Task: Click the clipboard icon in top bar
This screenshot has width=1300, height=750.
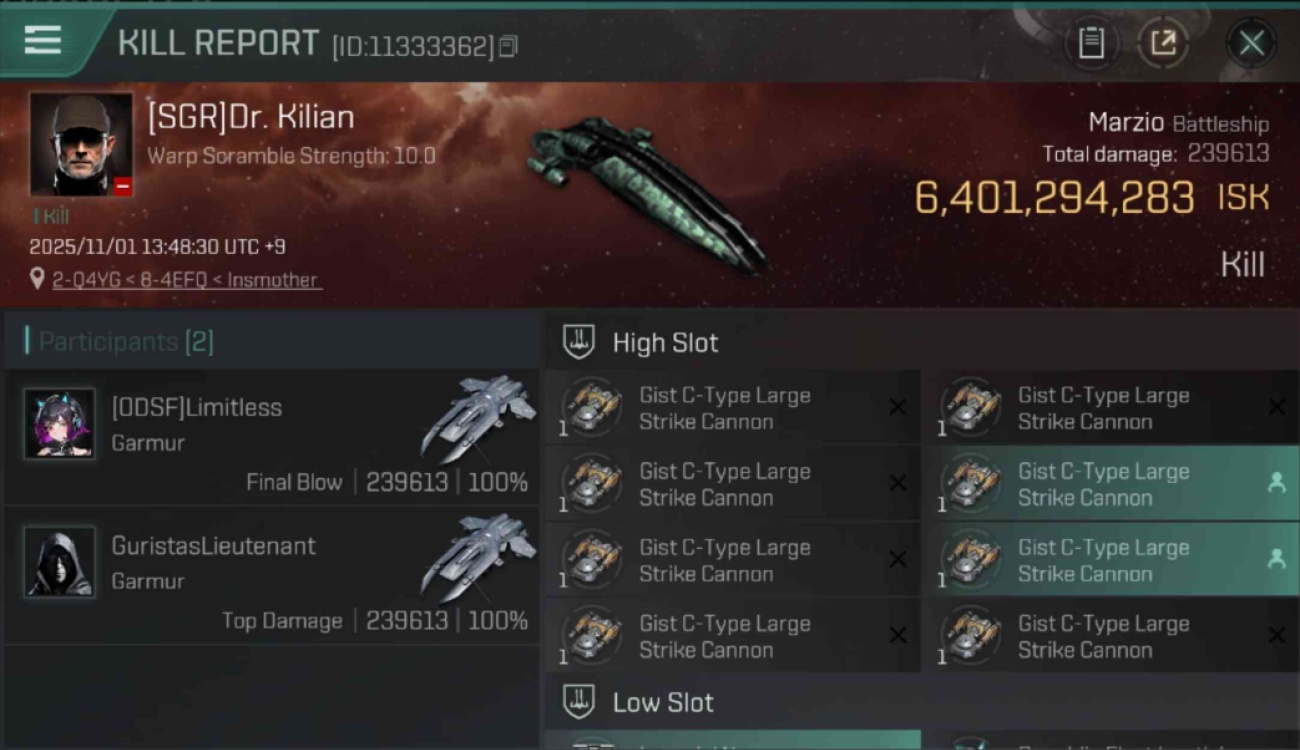Action: 1091,43
